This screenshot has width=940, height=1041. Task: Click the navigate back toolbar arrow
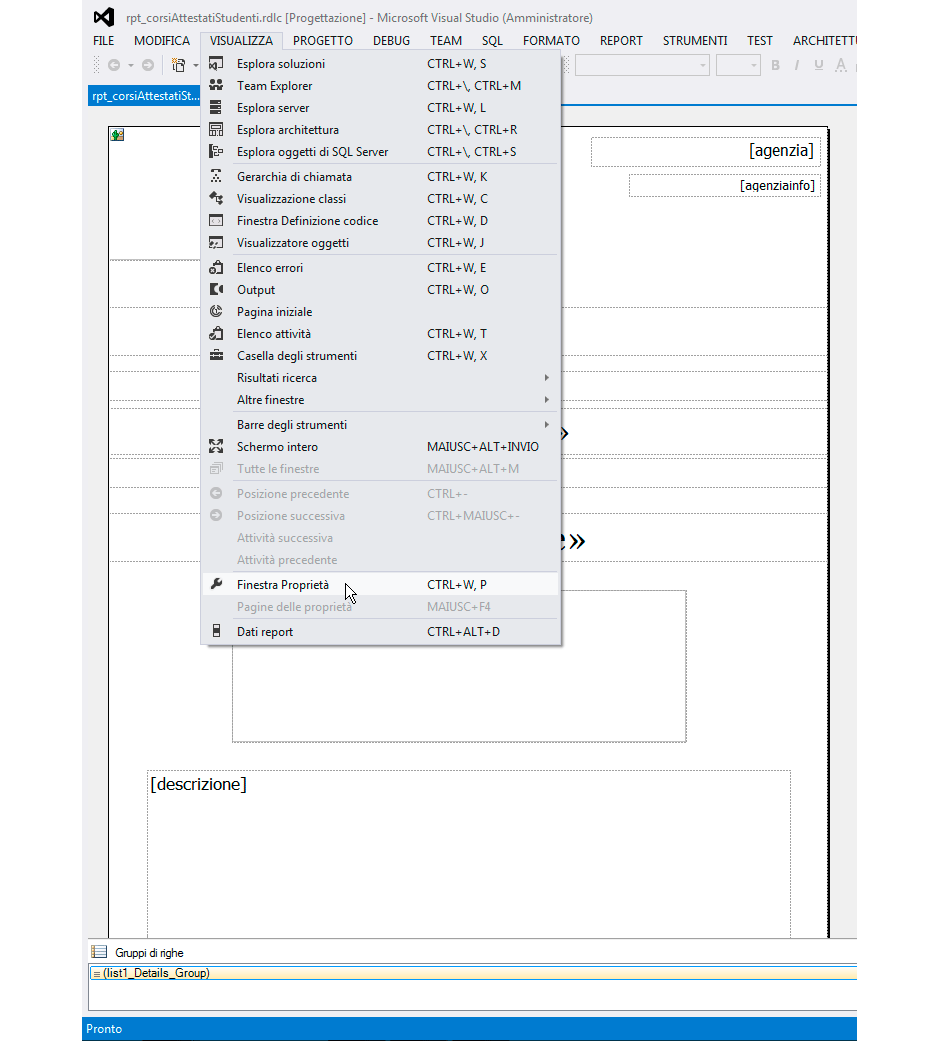(114, 65)
